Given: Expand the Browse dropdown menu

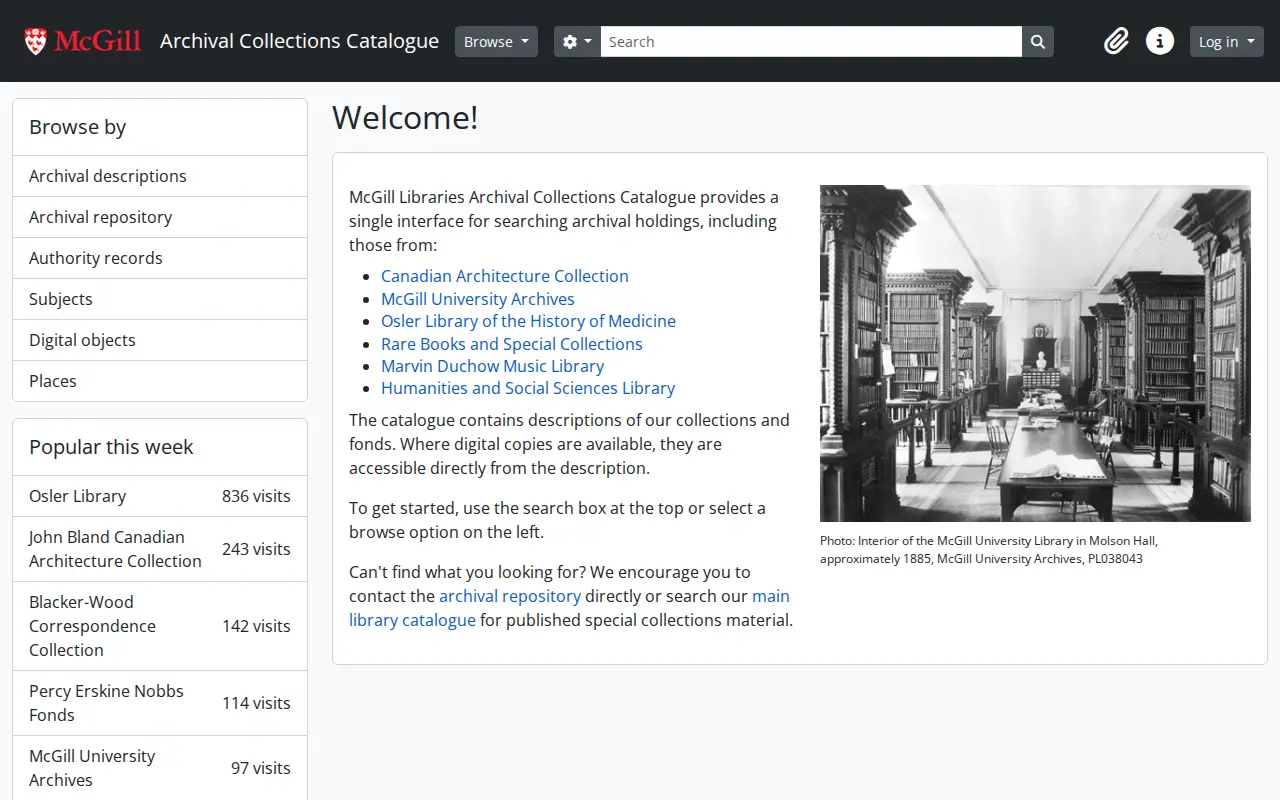Looking at the screenshot, I should [x=496, y=41].
